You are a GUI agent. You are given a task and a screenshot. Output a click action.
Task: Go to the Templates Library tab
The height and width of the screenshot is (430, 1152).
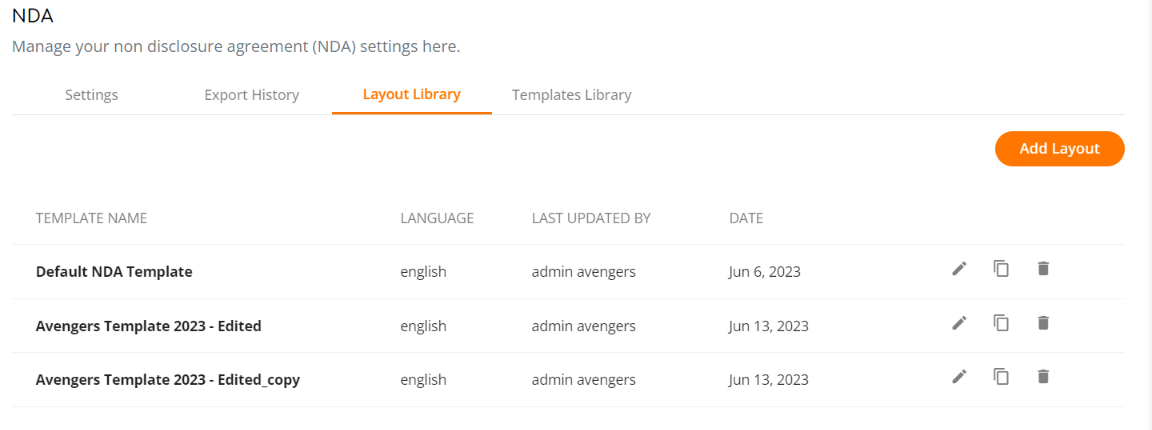click(572, 95)
